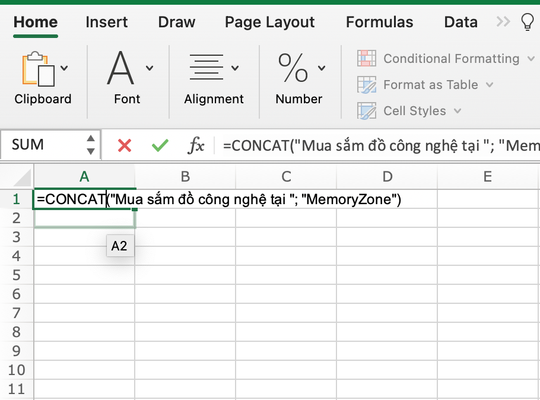Click the Conditional Formatting icon
Image resolution: width=540 pixels, height=400 pixels.
tap(366, 58)
